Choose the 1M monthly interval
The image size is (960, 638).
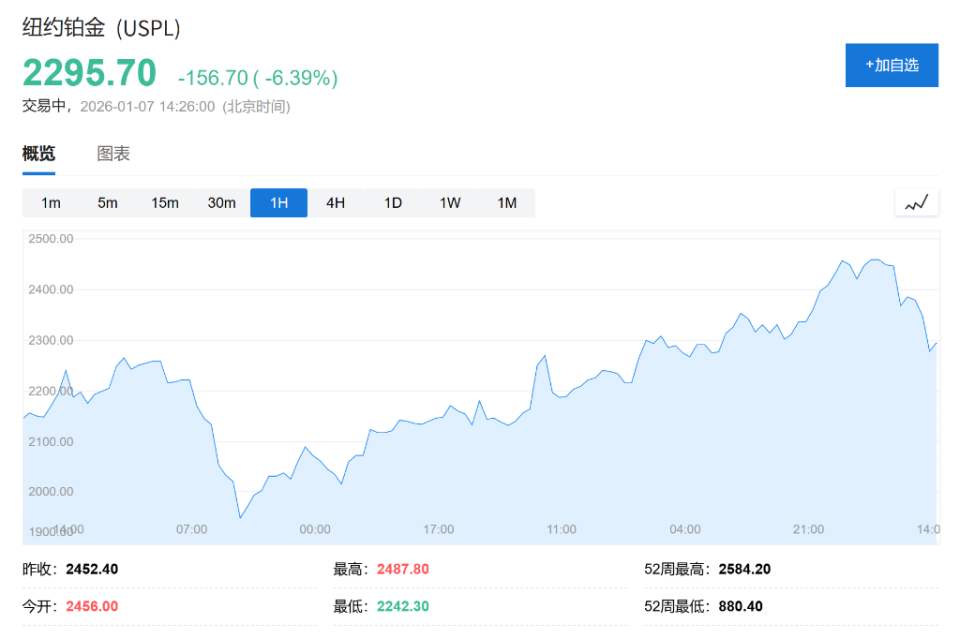point(507,203)
